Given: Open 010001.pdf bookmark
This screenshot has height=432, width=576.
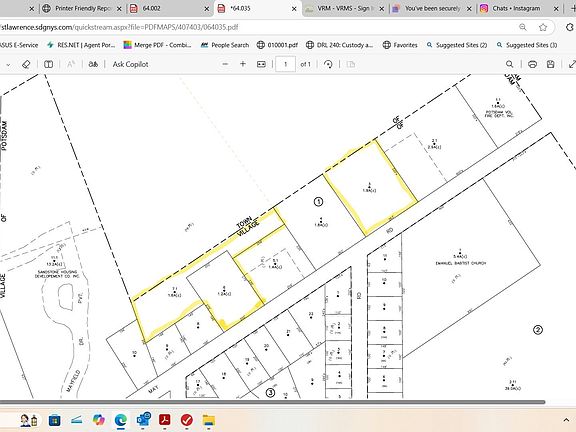Looking at the screenshot, I should [x=277, y=45].
